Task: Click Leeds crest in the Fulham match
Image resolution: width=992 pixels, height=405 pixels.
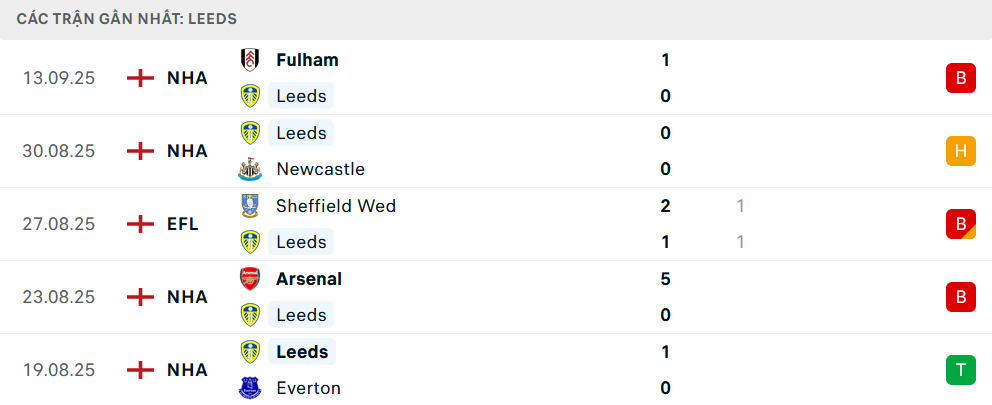Action: coord(250,96)
